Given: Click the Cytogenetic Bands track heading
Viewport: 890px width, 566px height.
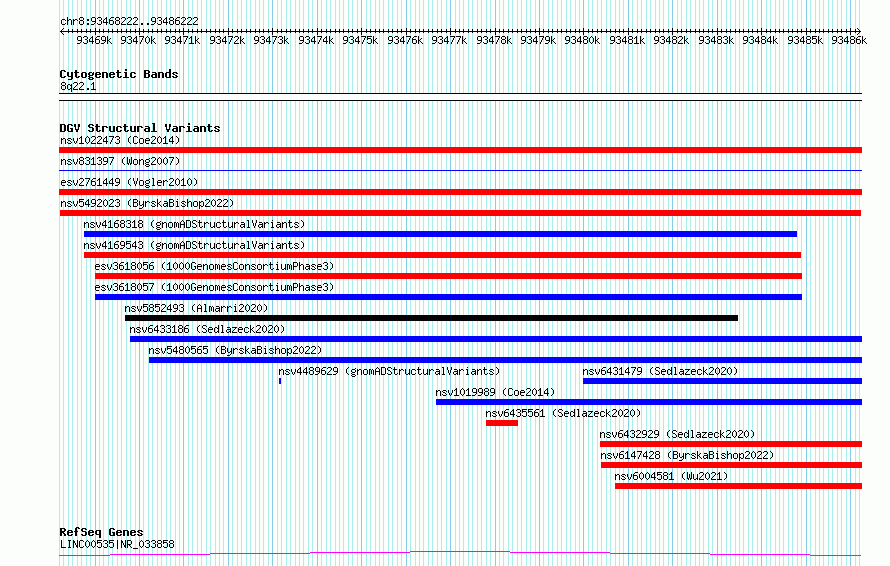Looking at the screenshot, I should pos(119,74).
